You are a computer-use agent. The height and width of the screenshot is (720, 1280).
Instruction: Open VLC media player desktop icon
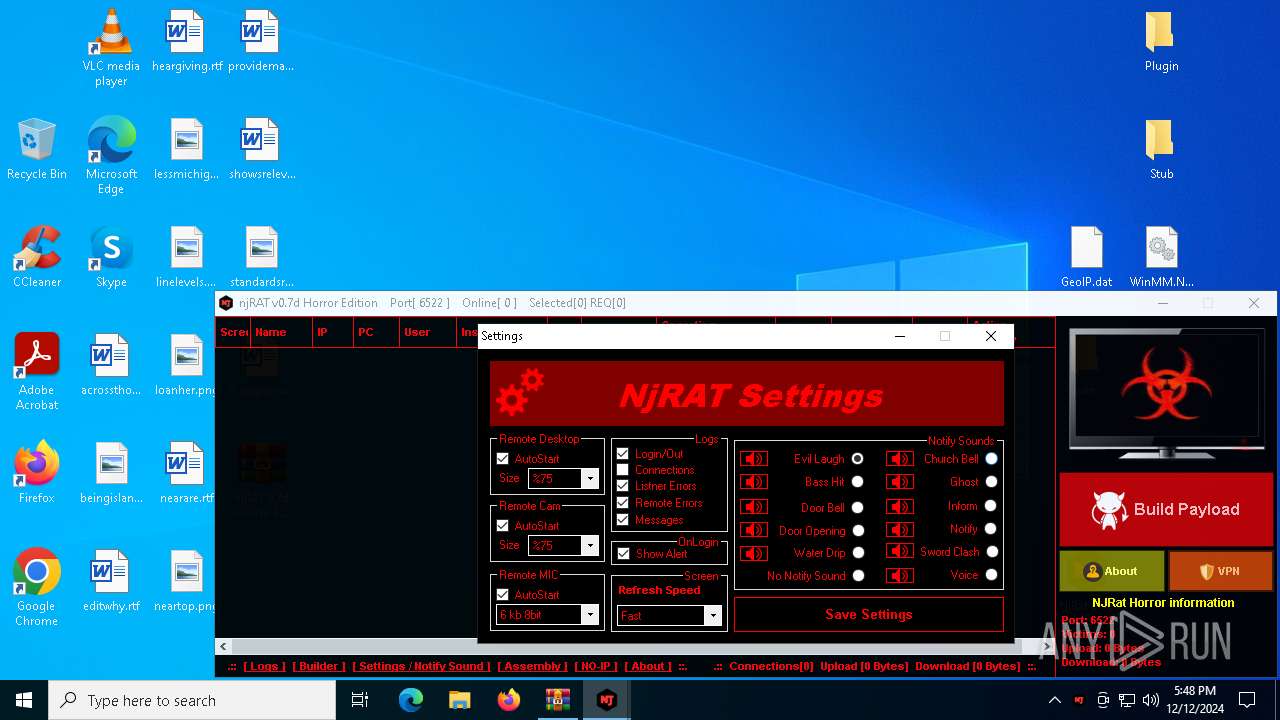point(111,47)
